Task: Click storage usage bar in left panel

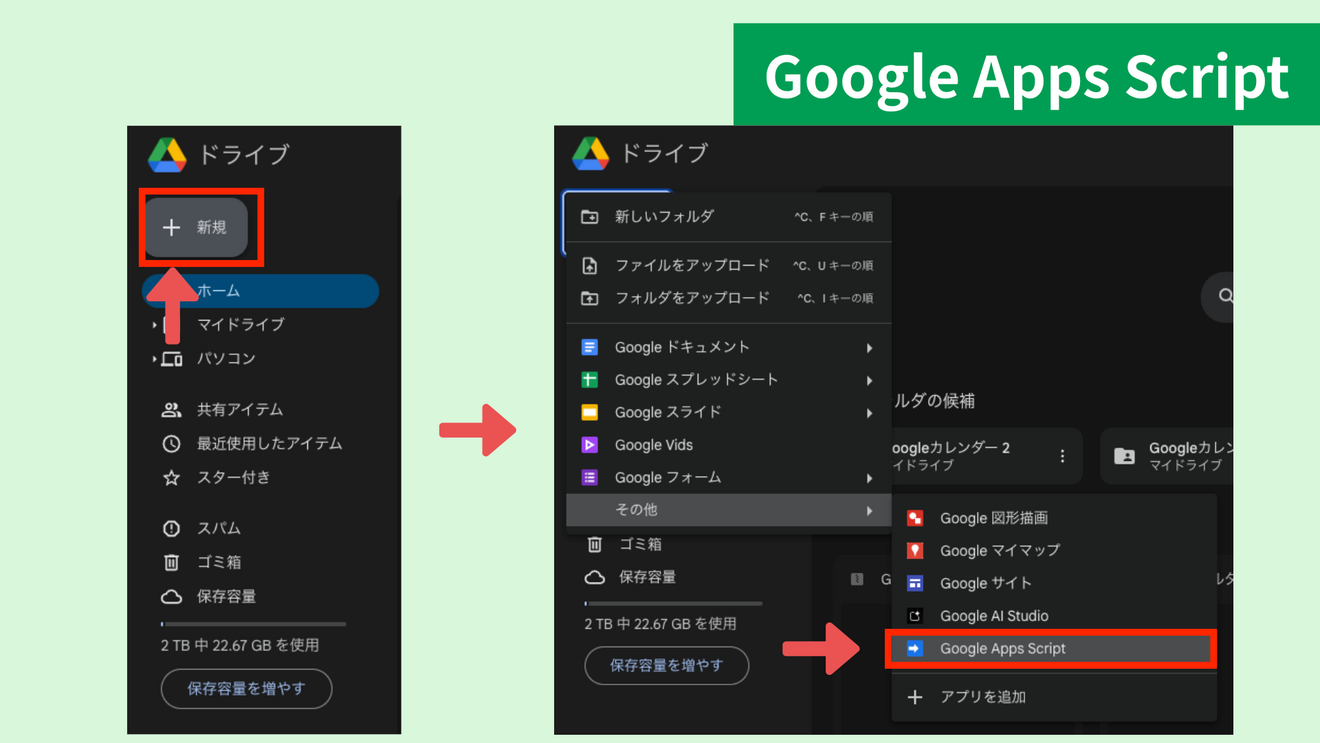Action: (x=253, y=624)
